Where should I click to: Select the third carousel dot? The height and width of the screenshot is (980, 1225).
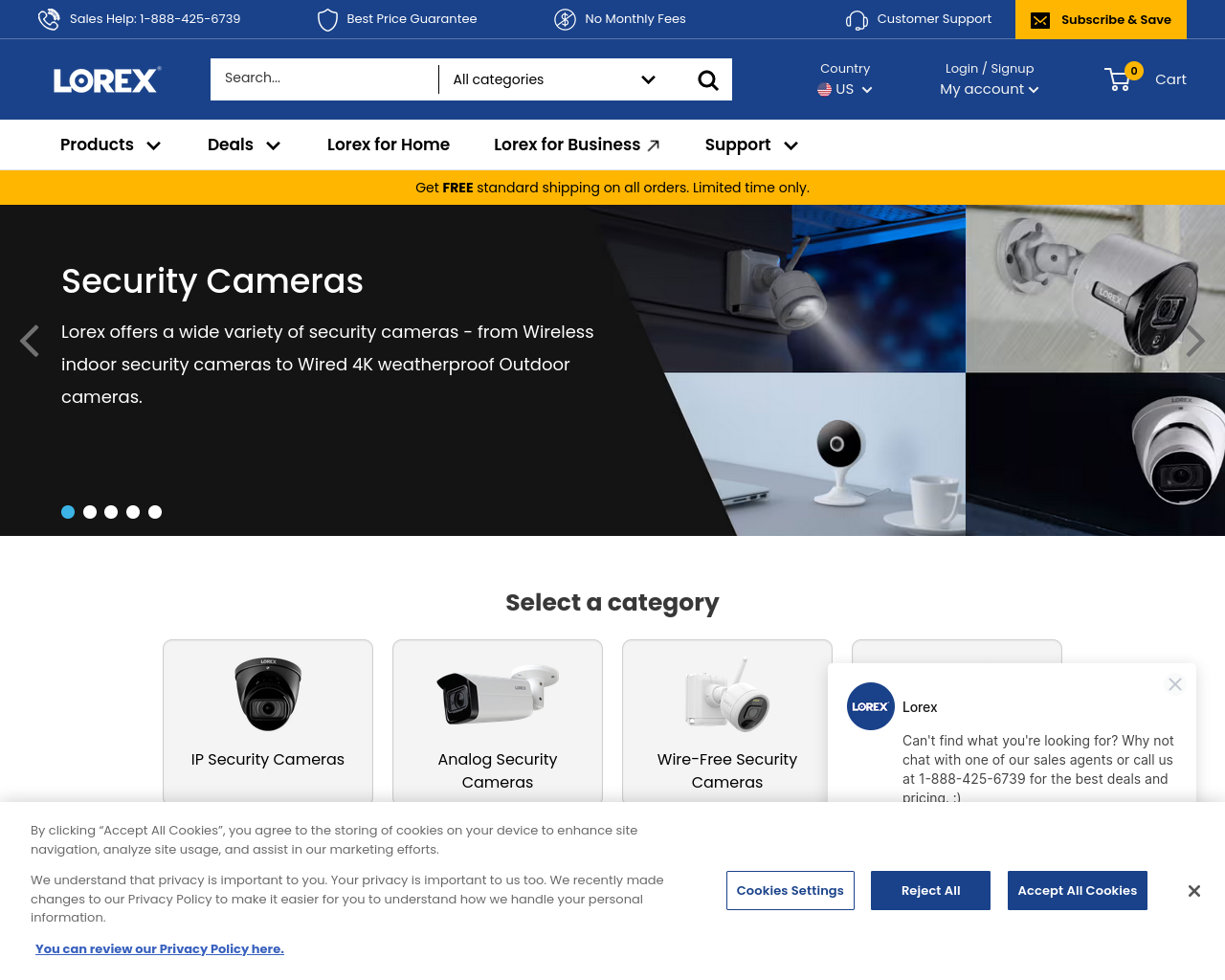click(x=111, y=512)
